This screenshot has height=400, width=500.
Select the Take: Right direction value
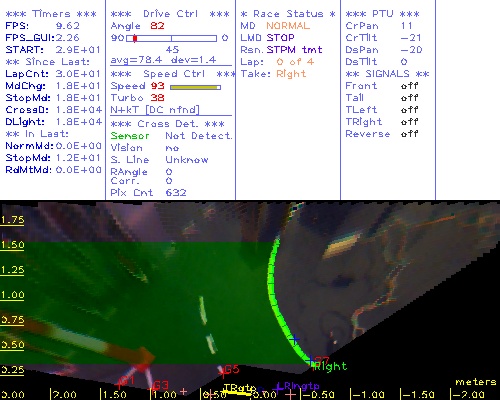click(x=291, y=74)
